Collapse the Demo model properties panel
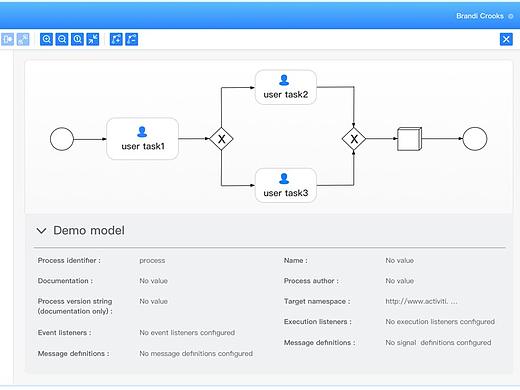520x390 pixels. pos(41,231)
